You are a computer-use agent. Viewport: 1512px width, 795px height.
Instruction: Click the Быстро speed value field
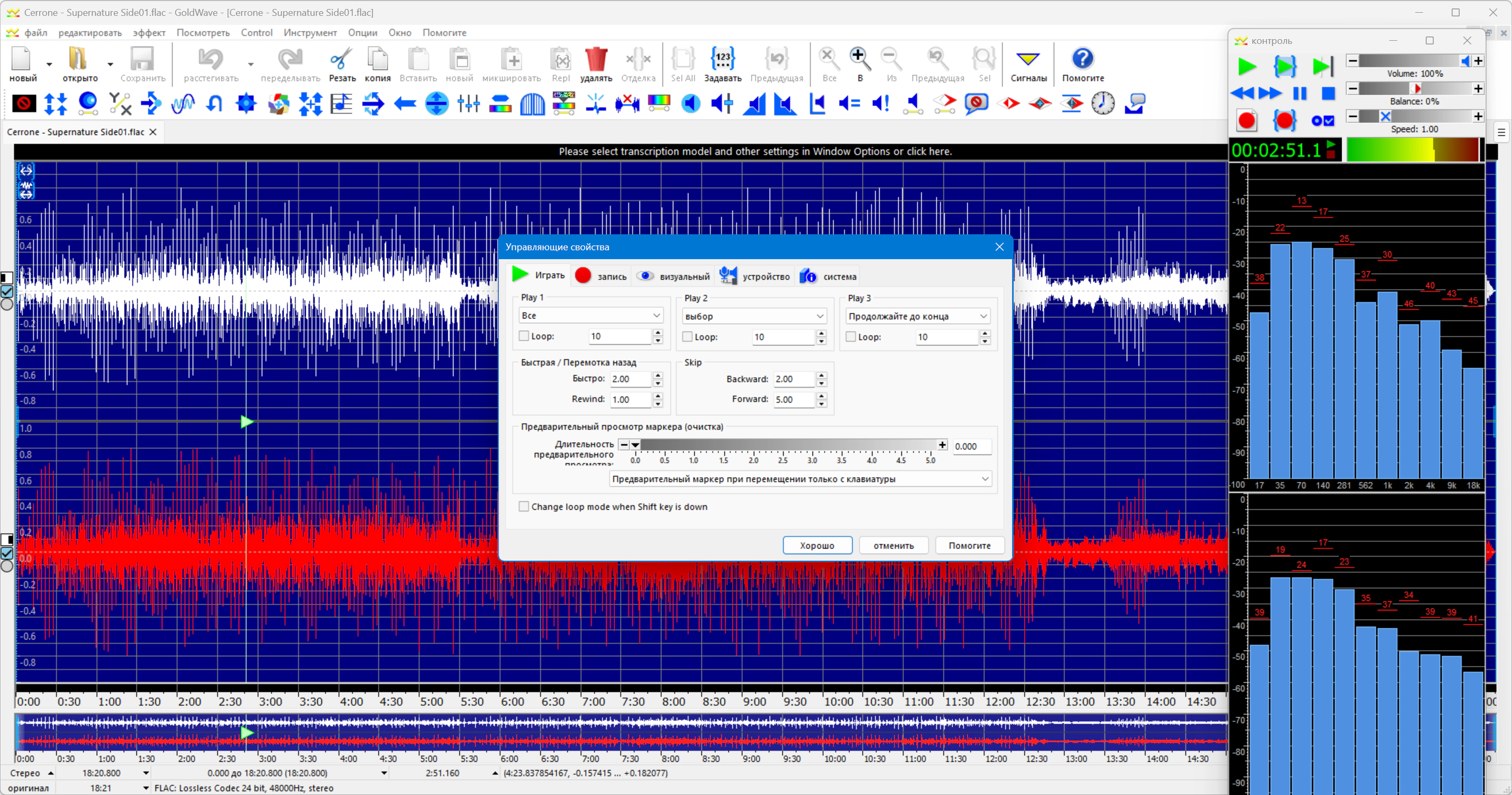631,379
